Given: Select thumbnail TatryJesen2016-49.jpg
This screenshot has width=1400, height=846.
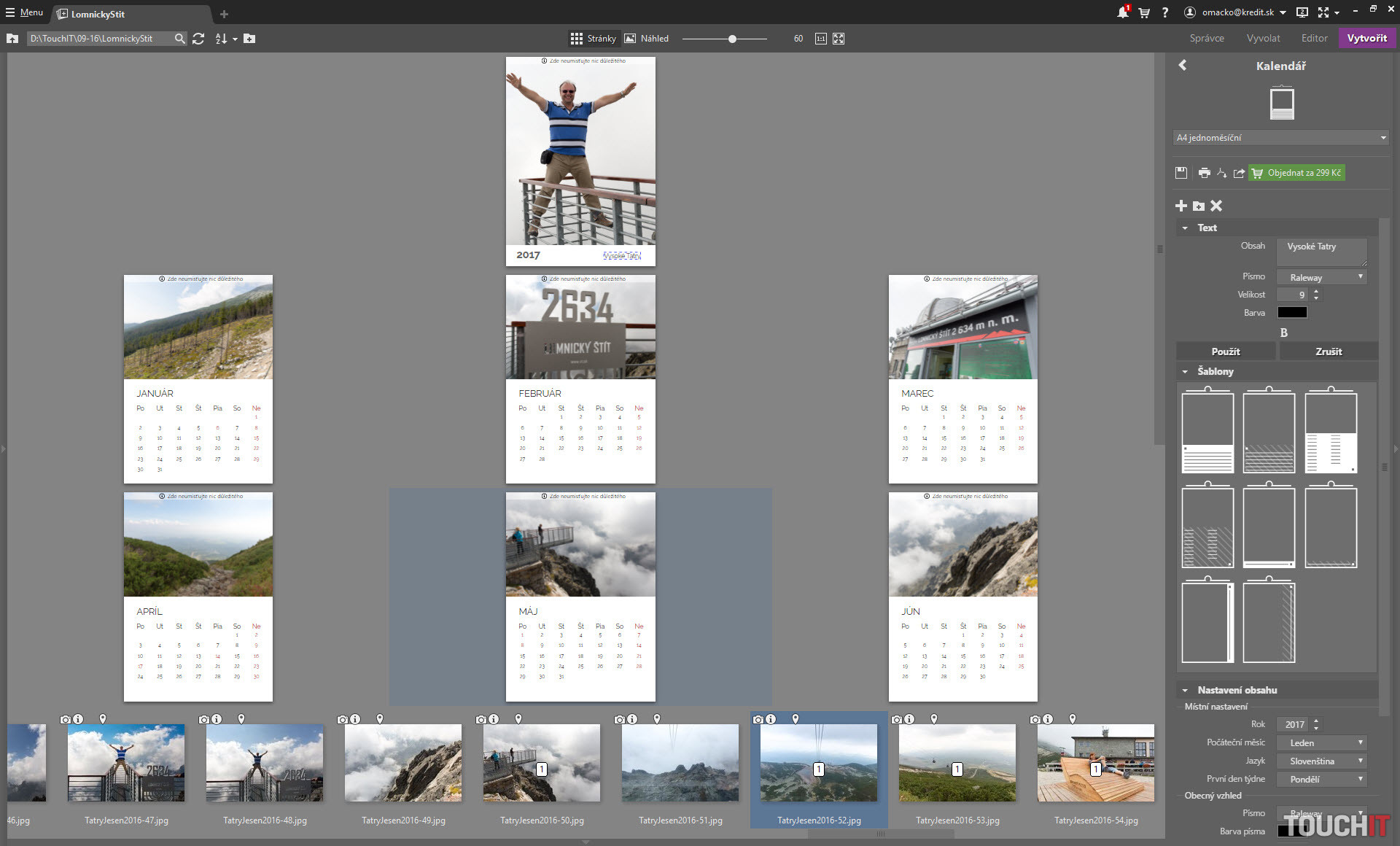Looking at the screenshot, I should (403, 763).
